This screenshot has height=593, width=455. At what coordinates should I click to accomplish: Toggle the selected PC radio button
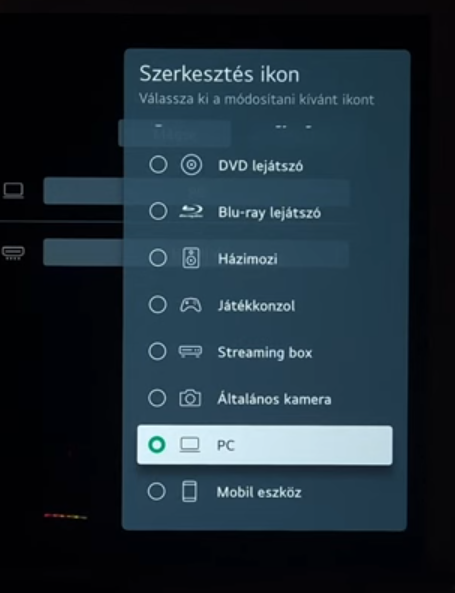(157, 445)
